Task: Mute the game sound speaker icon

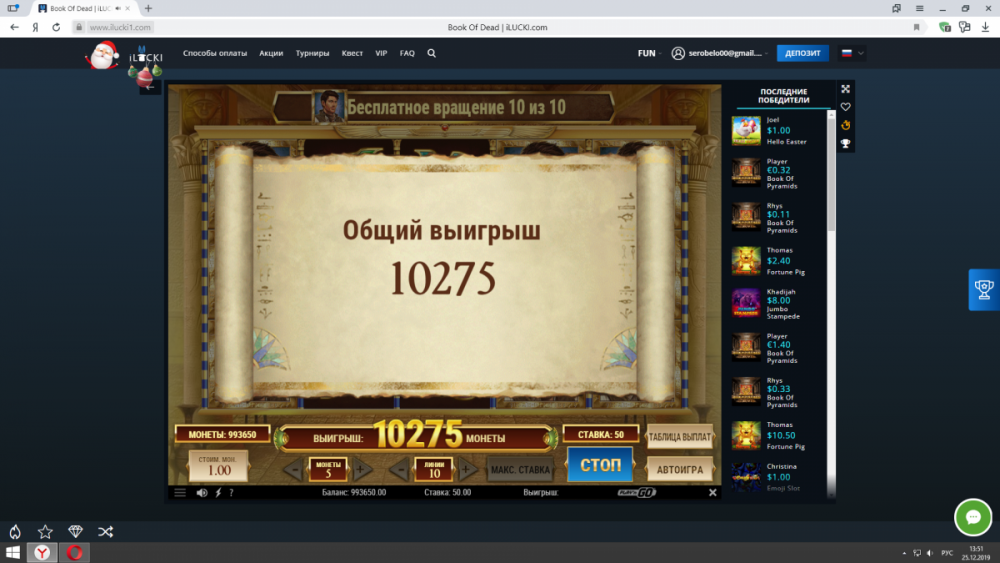Action: 202,492
